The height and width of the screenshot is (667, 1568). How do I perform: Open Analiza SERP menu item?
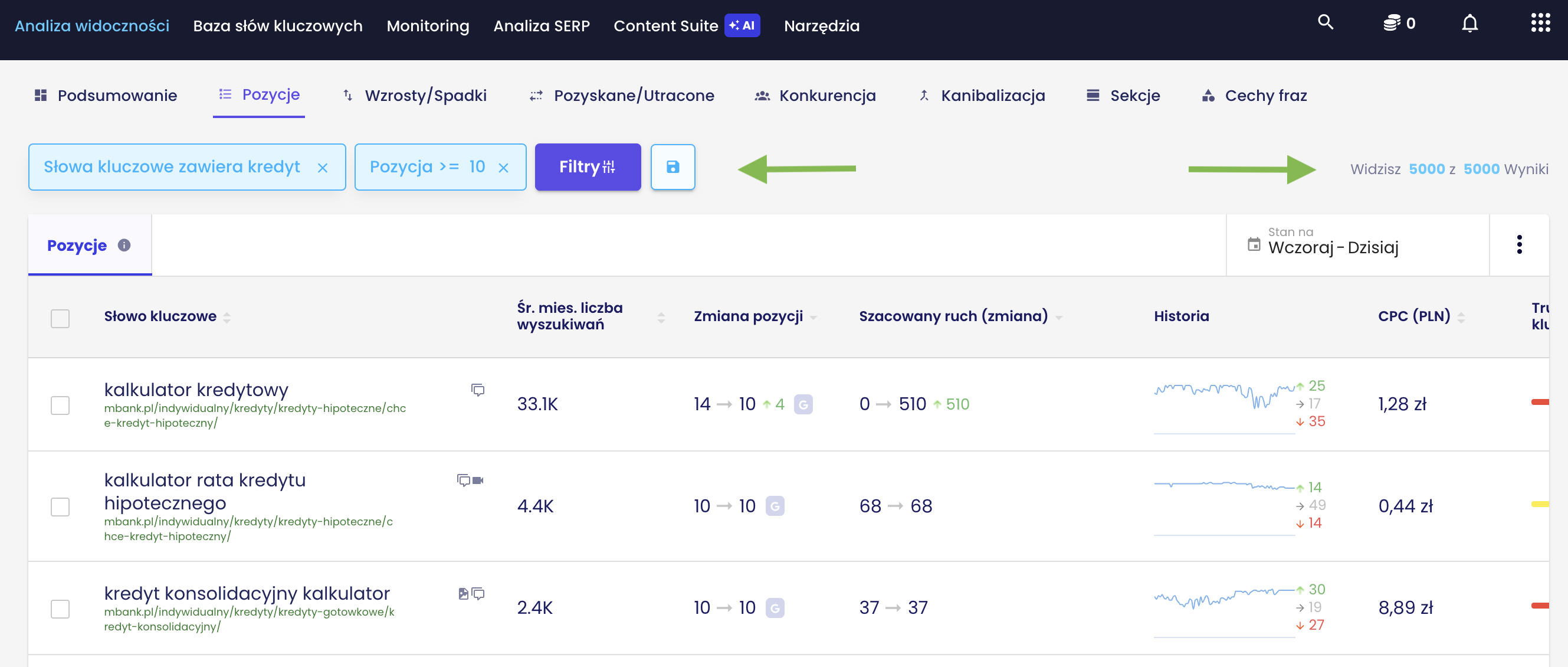(541, 25)
